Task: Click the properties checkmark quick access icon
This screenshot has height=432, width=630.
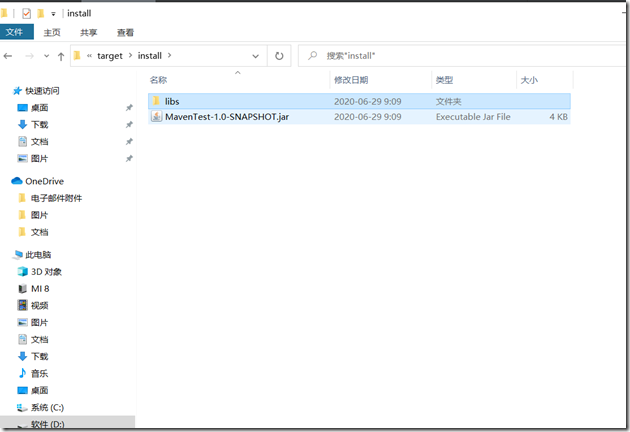Action: click(26, 14)
